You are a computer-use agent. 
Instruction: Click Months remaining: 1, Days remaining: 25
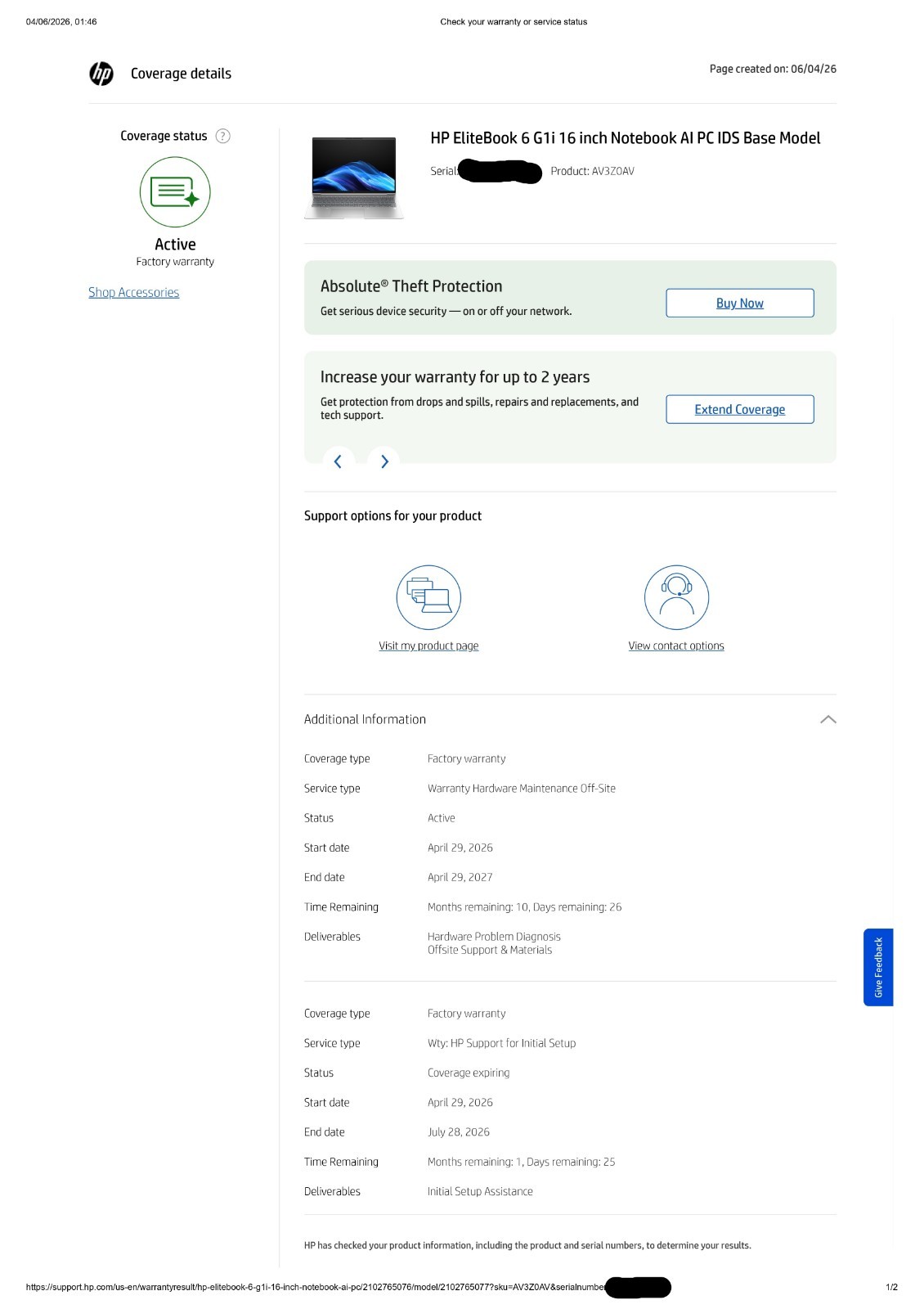coord(521,1162)
